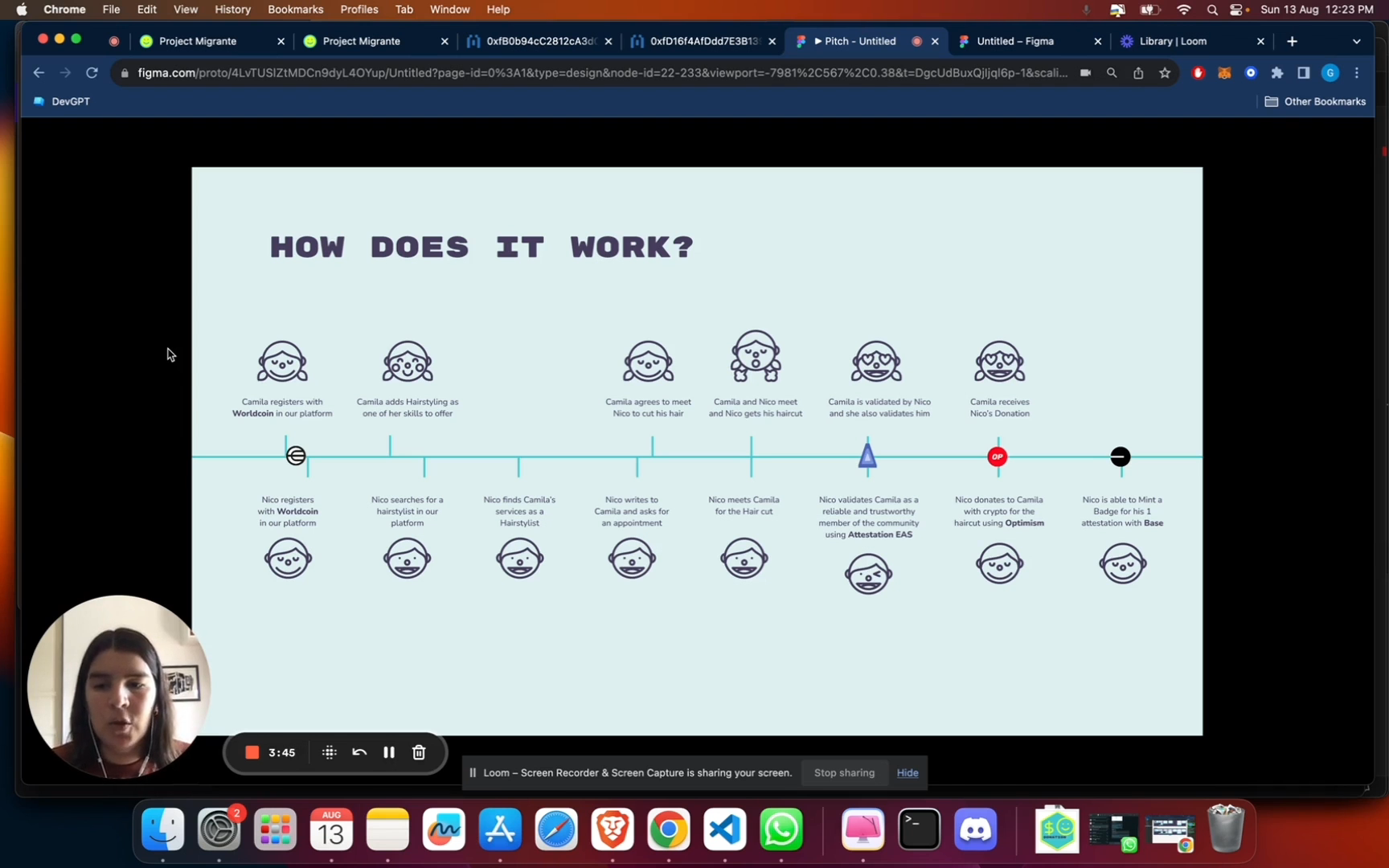Delete the Loom recording via trash icon

click(419, 752)
